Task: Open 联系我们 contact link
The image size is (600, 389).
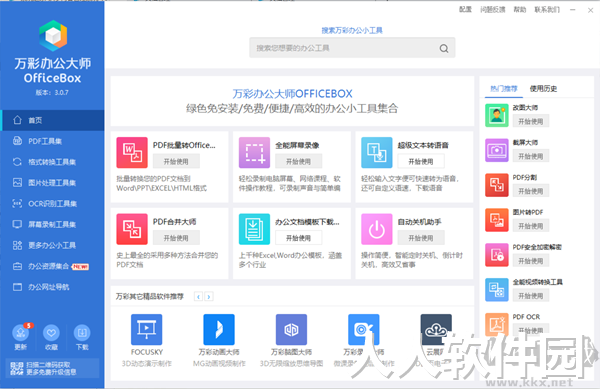Action: point(547,10)
